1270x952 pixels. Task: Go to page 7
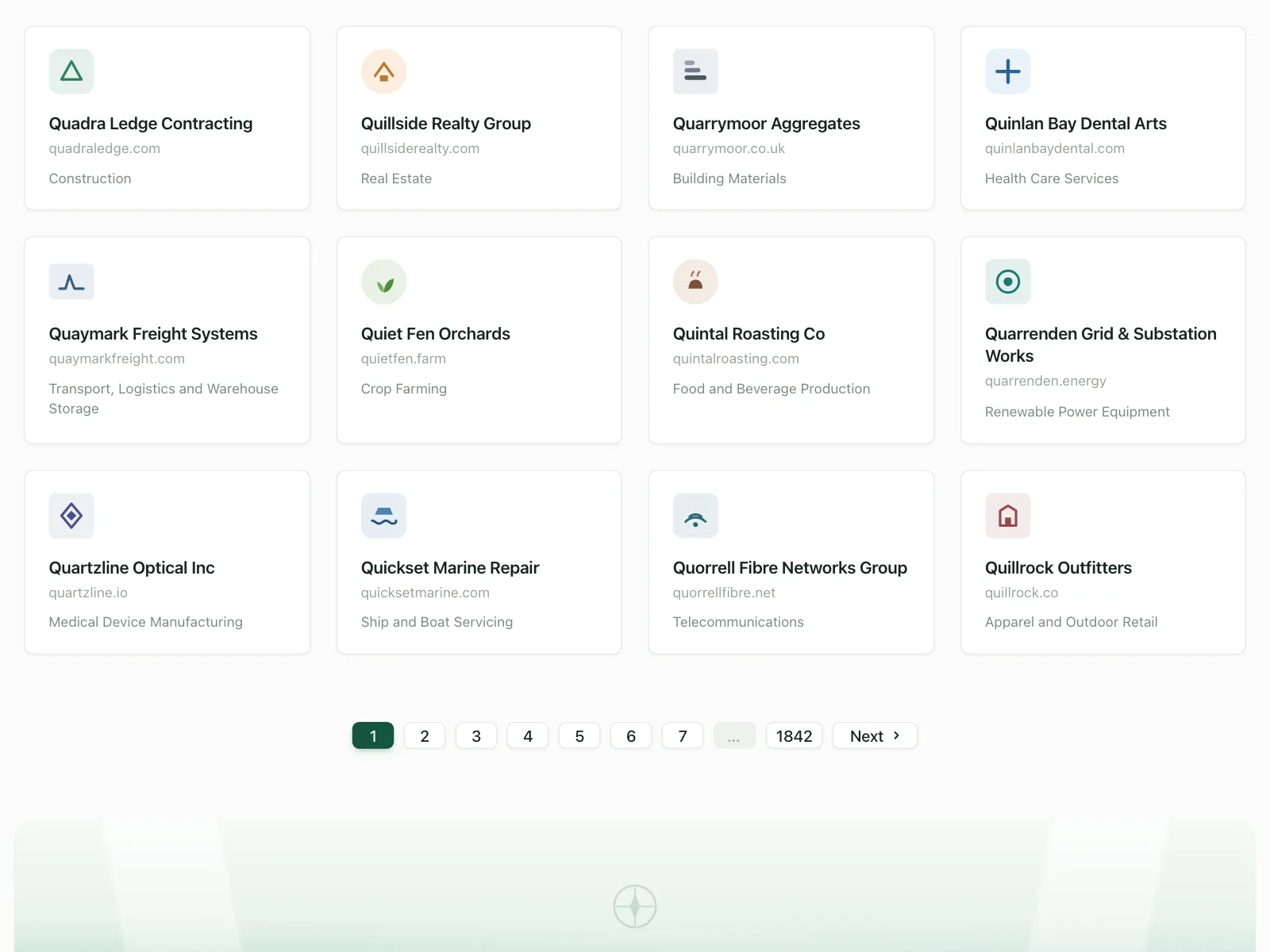click(683, 735)
